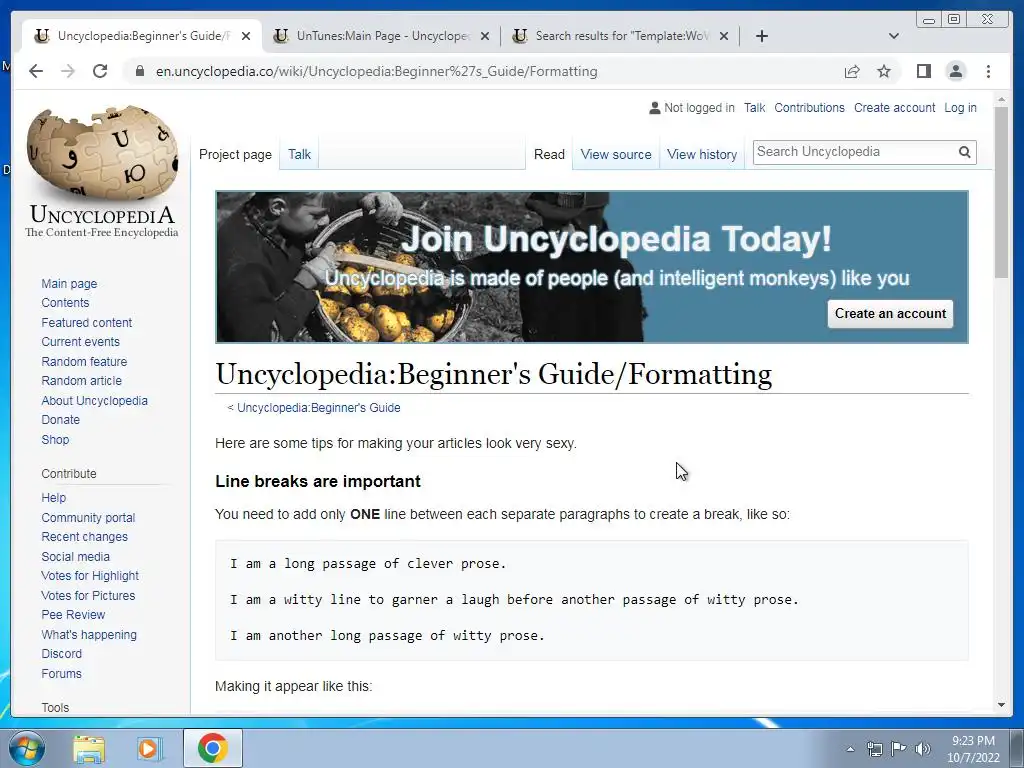
Task: Bookmark this page with the star icon
Action: (884, 71)
